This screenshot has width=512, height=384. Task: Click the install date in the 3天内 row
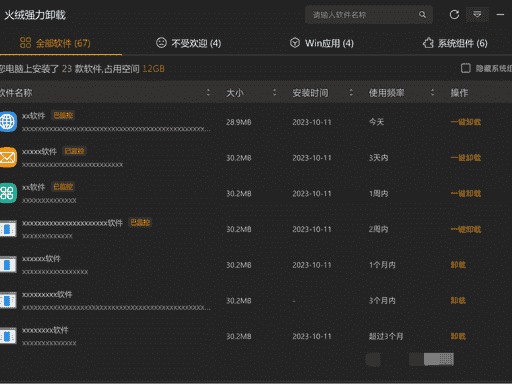tap(312, 158)
